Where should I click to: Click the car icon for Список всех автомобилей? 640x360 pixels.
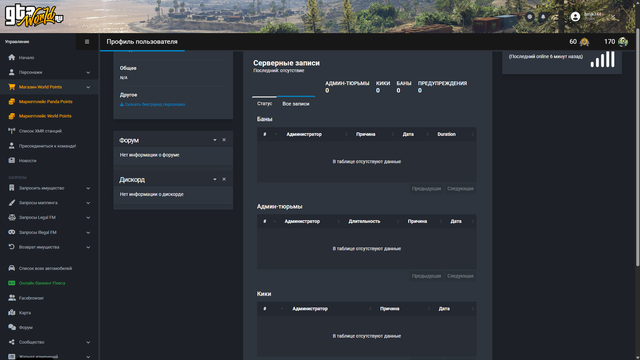point(11,268)
